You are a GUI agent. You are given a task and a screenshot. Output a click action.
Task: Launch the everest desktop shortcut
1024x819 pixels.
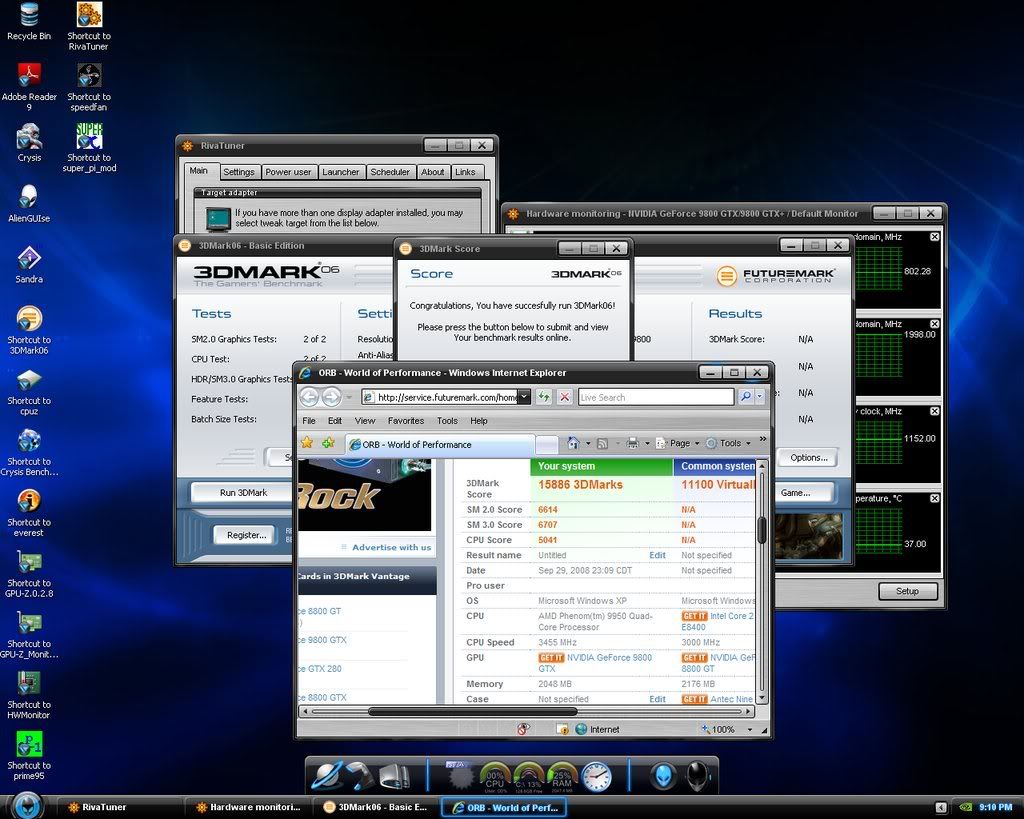tap(29, 513)
